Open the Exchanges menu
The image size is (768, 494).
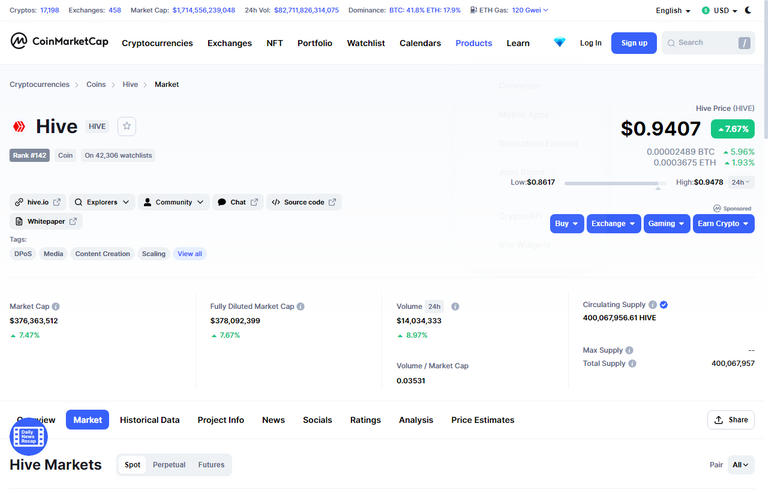[229, 43]
